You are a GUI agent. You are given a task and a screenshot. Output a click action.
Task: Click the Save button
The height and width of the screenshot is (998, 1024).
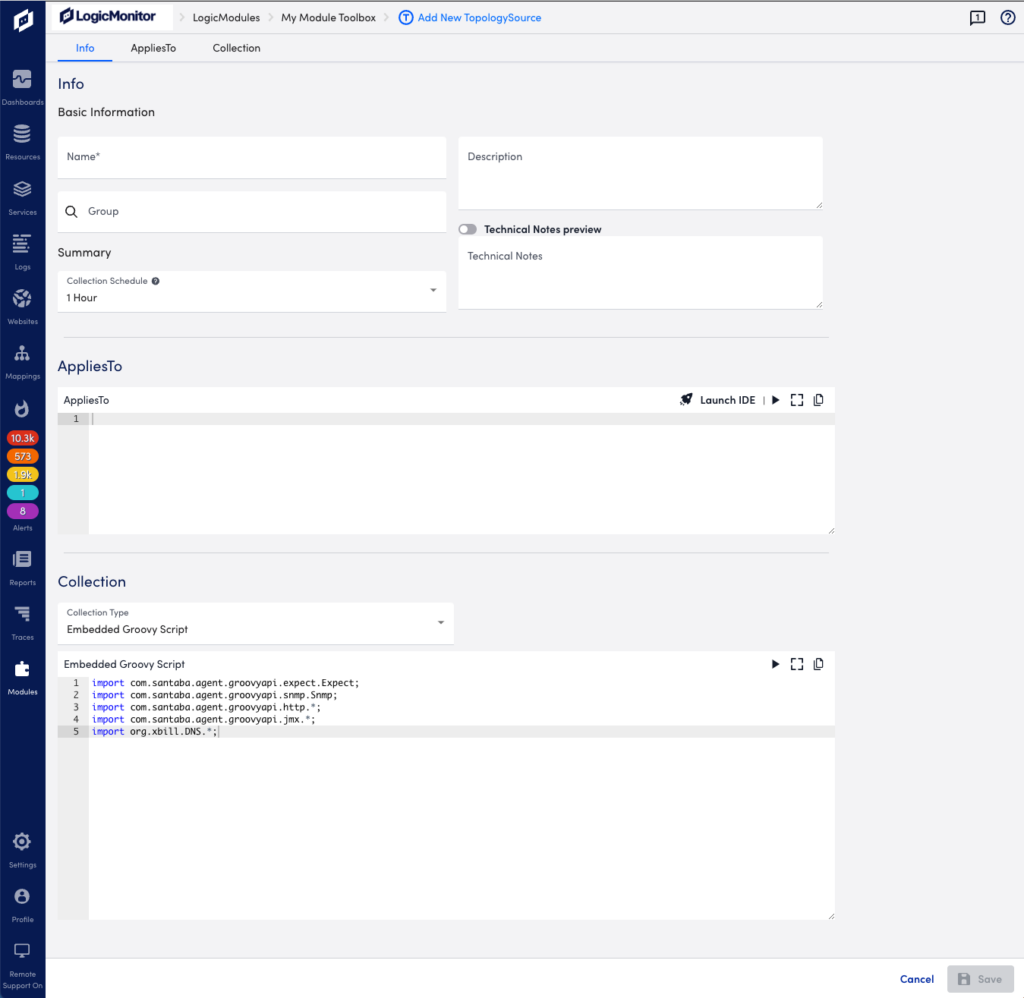980,979
